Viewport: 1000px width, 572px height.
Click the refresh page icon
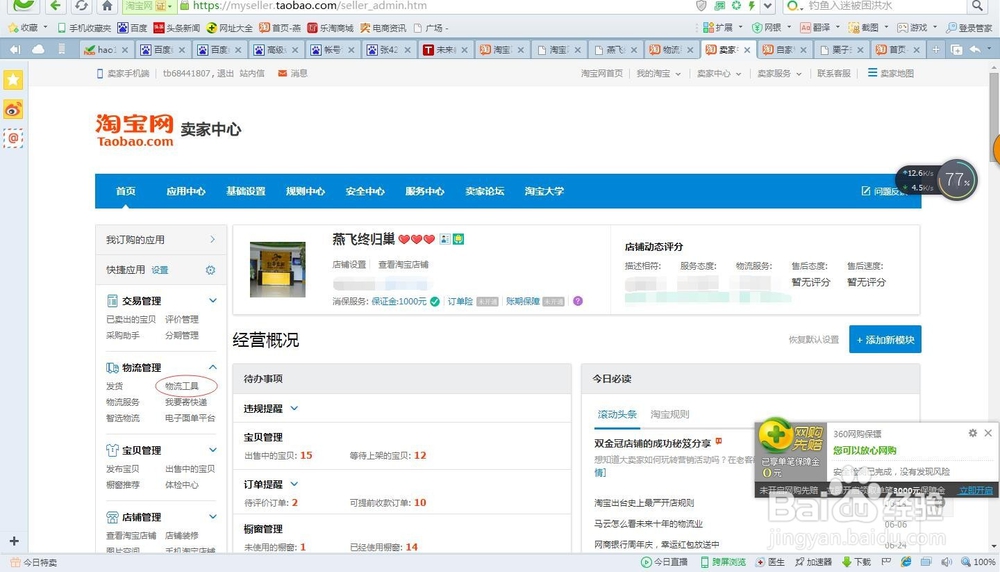(81, 6)
